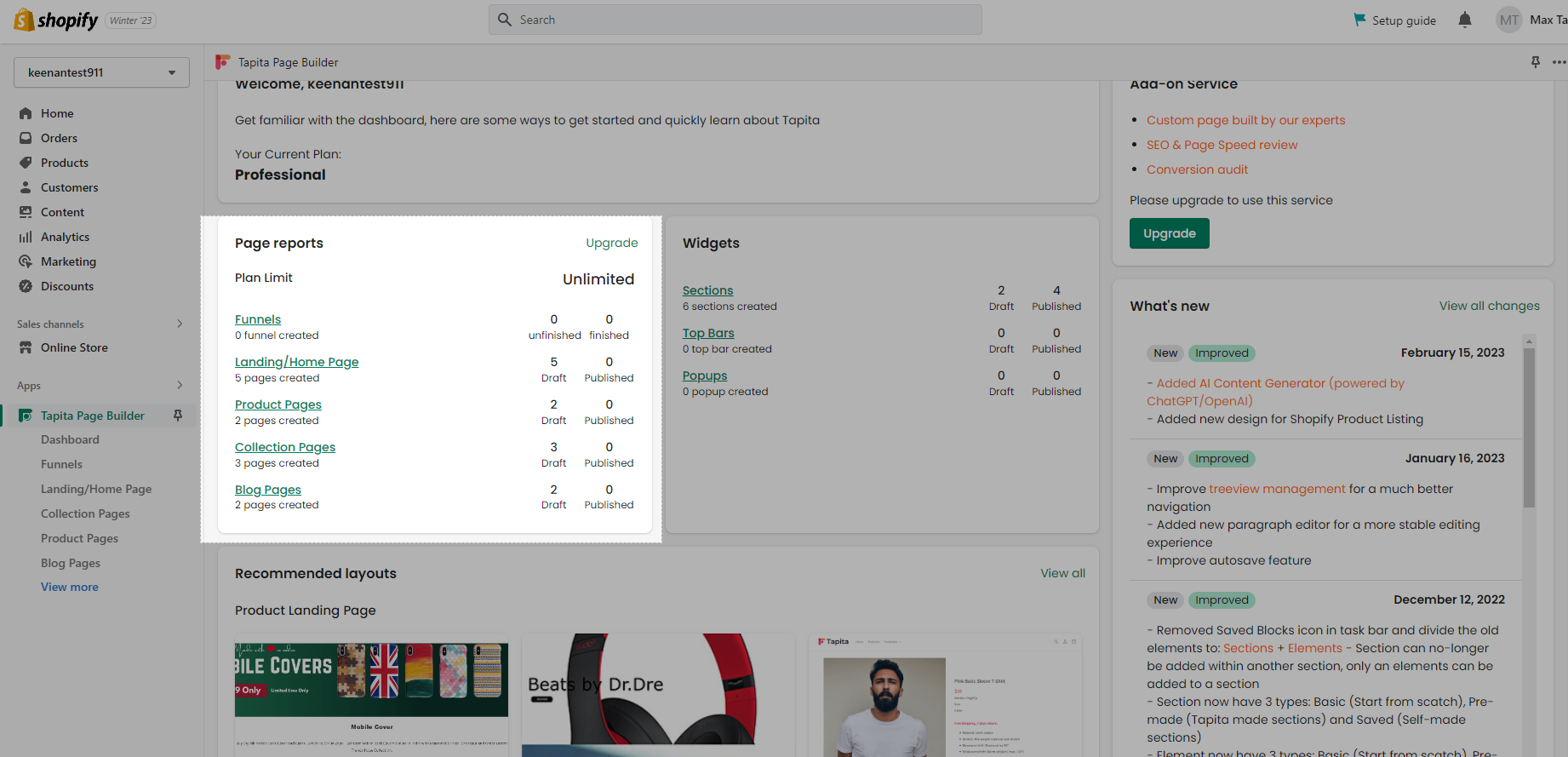Open the Funnels report link
Screen dimensions: 1568x757
[x=258, y=319]
